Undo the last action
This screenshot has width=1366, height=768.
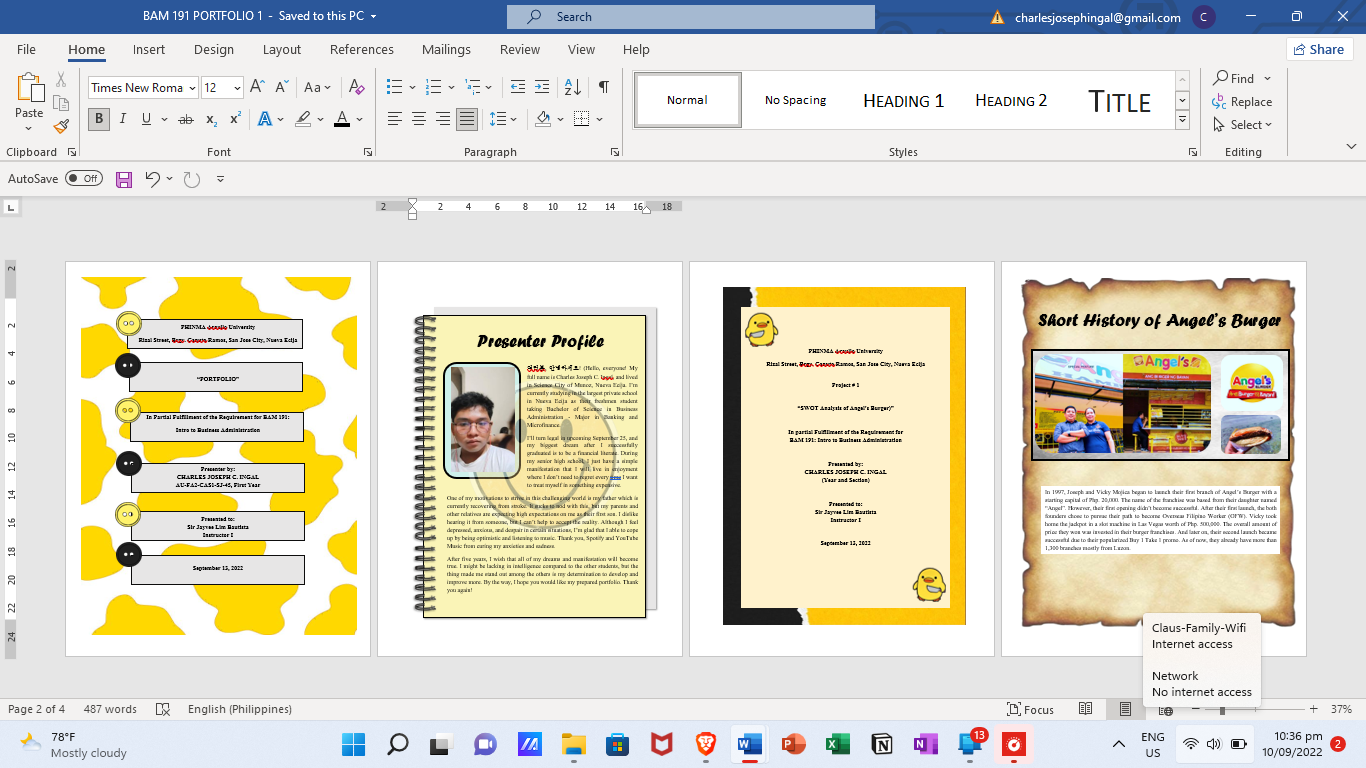[152, 179]
